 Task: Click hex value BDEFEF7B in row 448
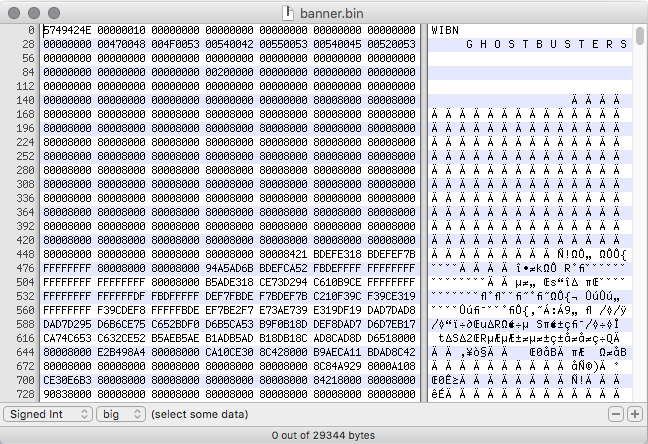[391, 254]
